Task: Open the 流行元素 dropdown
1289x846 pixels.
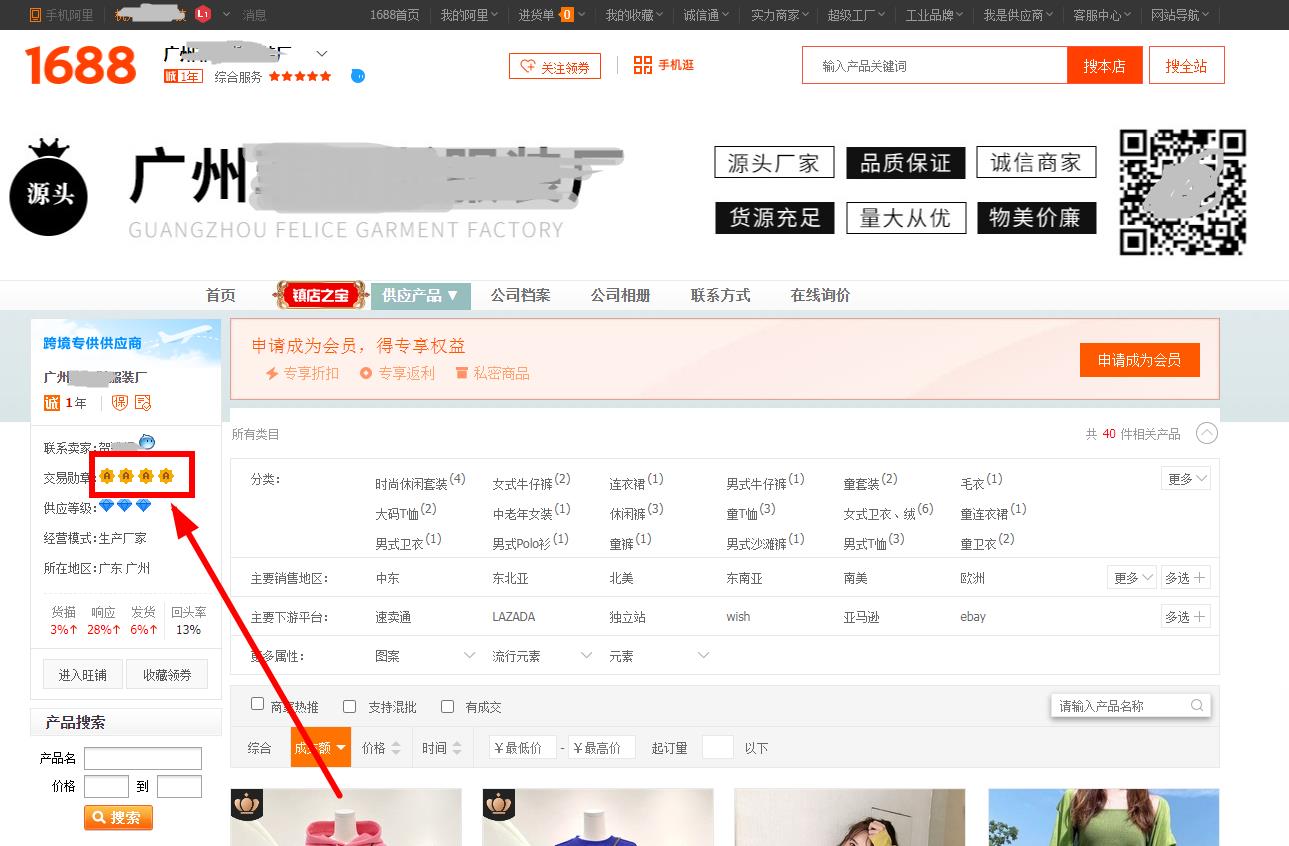Action: click(x=542, y=656)
